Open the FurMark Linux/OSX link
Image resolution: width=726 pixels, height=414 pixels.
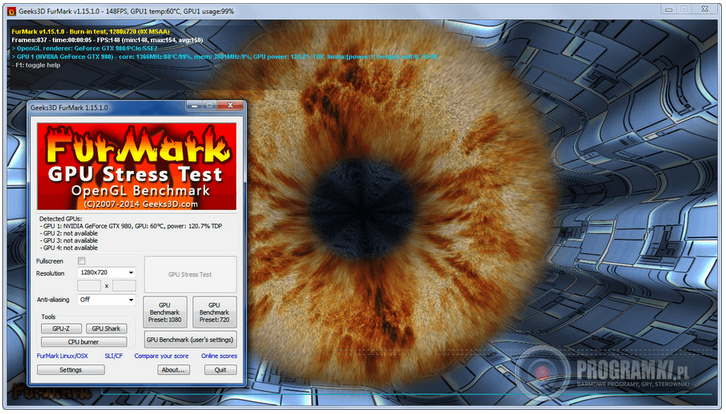pos(62,356)
